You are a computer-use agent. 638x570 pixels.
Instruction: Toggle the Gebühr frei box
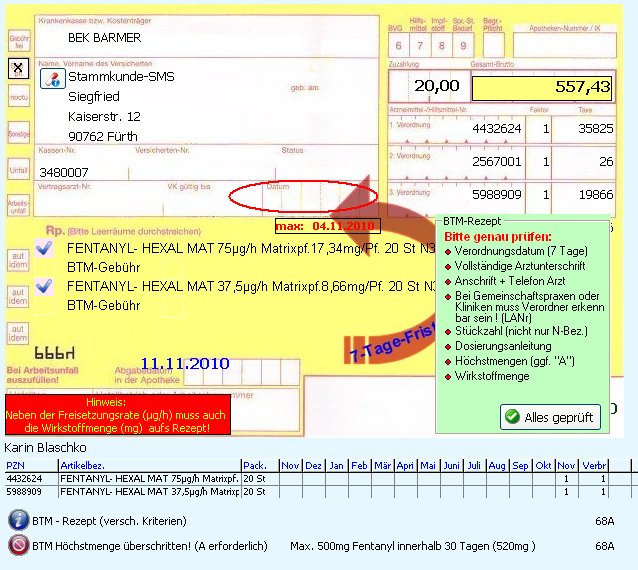[18, 40]
